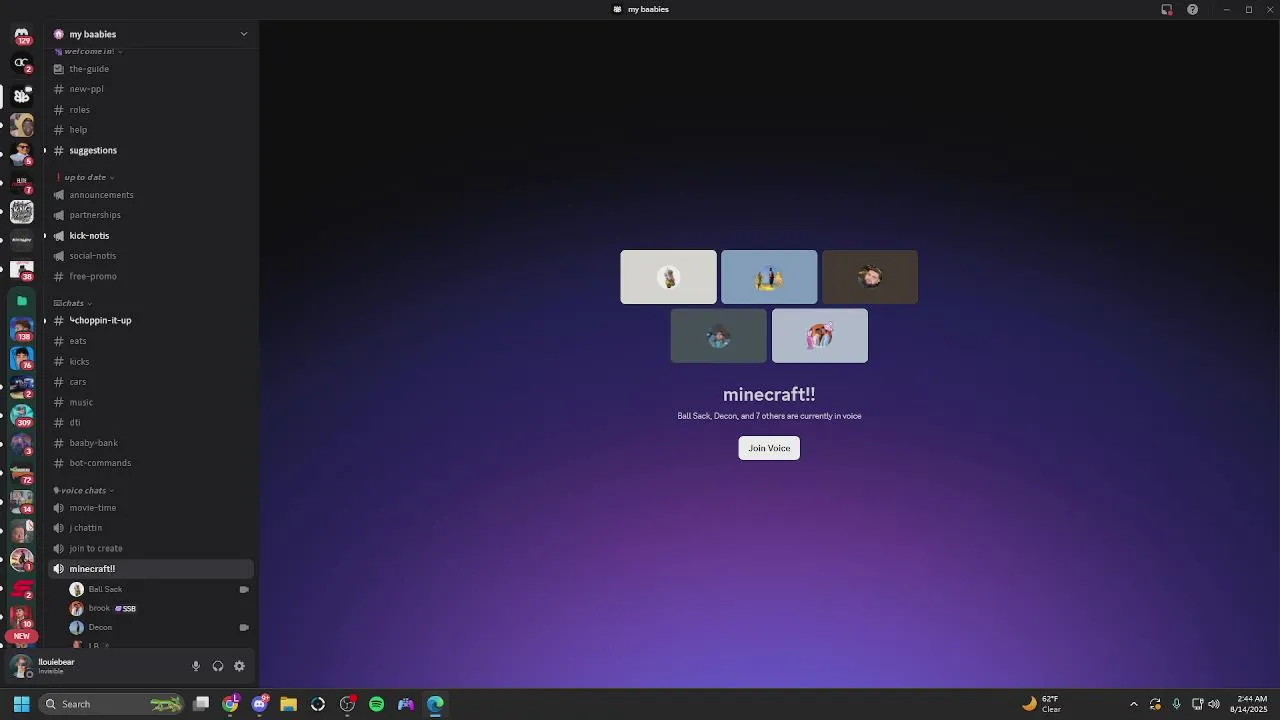The image size is (1280, 720).
Task: Collapse the voice chats category
Action: 83,490
